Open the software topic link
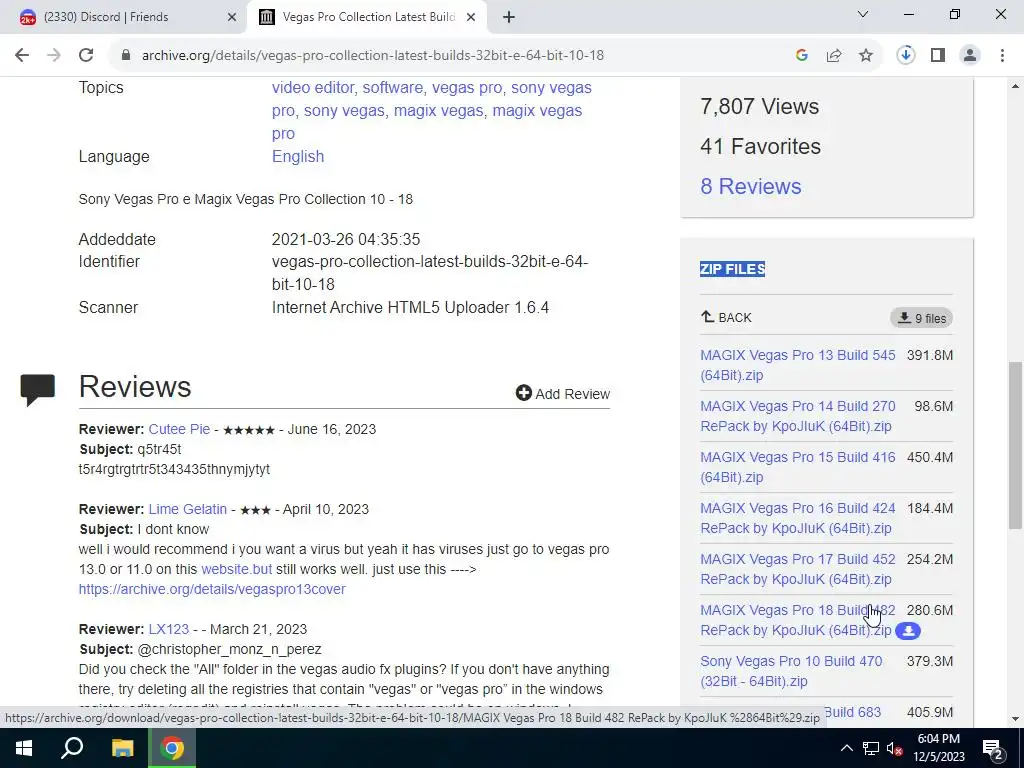The height and width of the screenshot is (768, 1024). pos(392,88)
